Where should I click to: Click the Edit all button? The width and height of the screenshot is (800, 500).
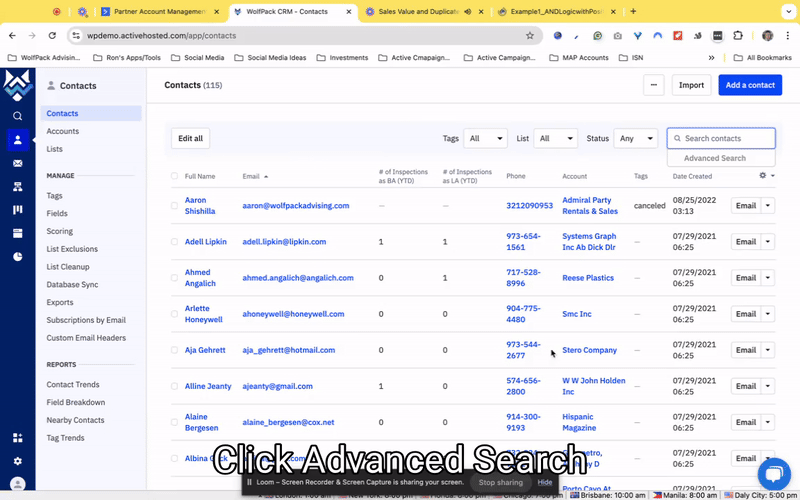tap(190, 138)
